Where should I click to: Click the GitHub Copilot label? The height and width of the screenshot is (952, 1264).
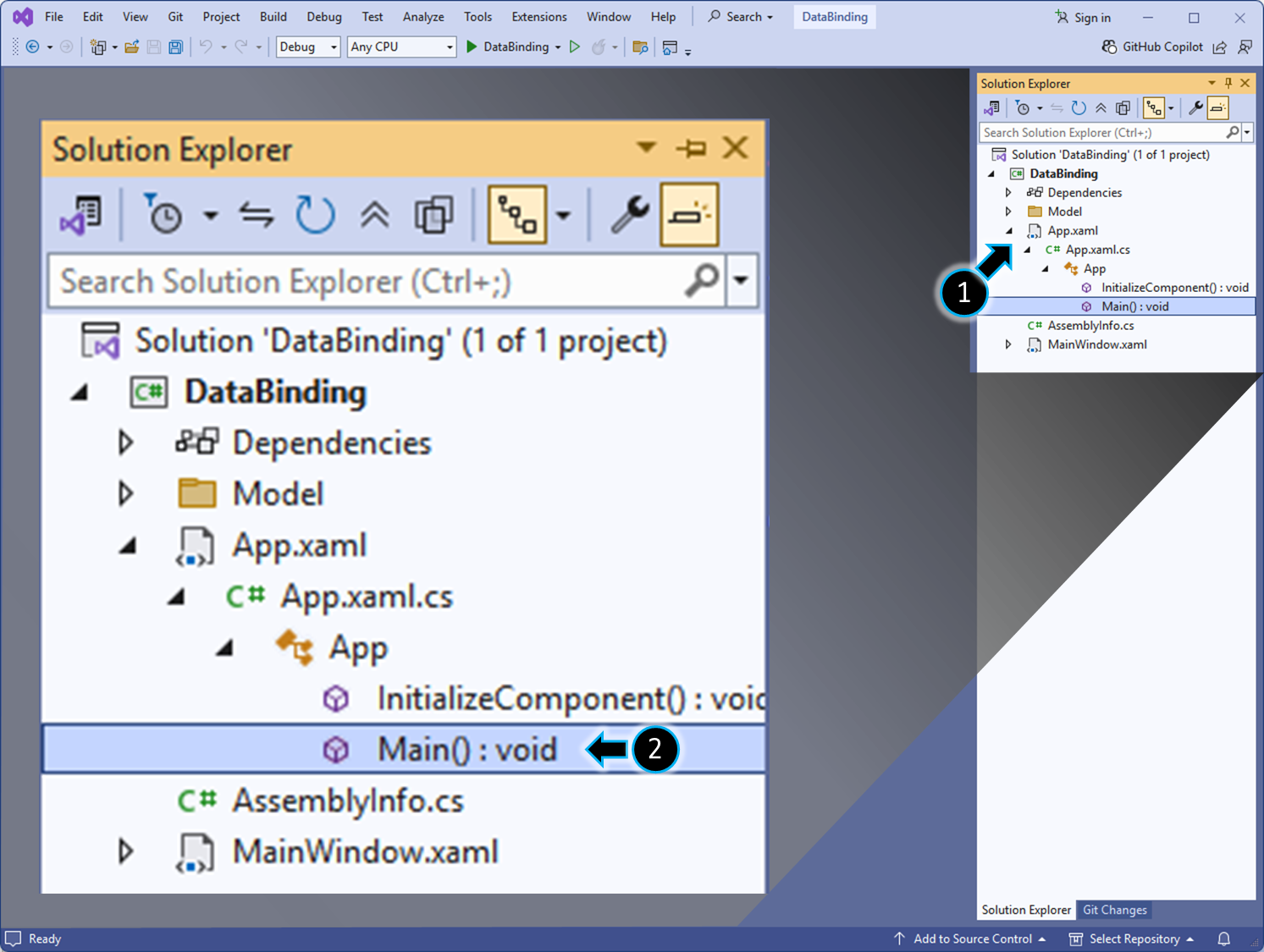coord(1162,47)
